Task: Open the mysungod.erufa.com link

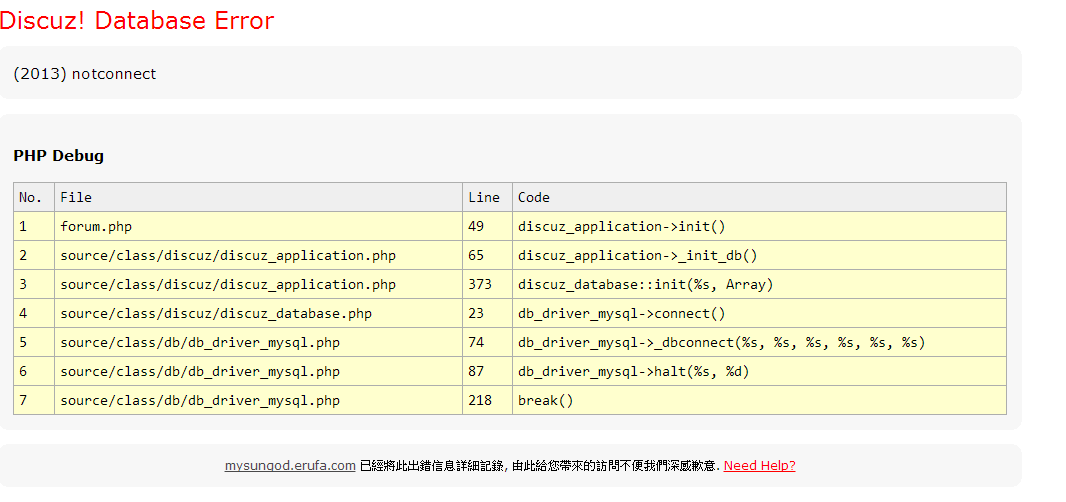Action: click(290, 466)
